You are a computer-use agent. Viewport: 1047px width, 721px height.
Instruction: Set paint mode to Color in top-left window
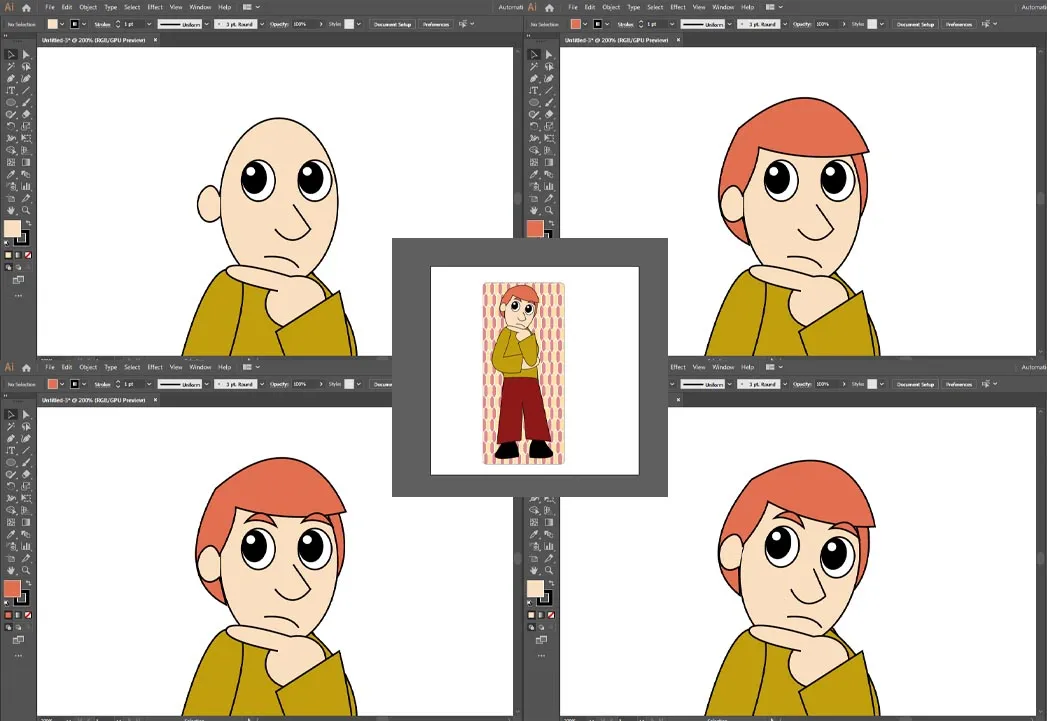point(8,255)
